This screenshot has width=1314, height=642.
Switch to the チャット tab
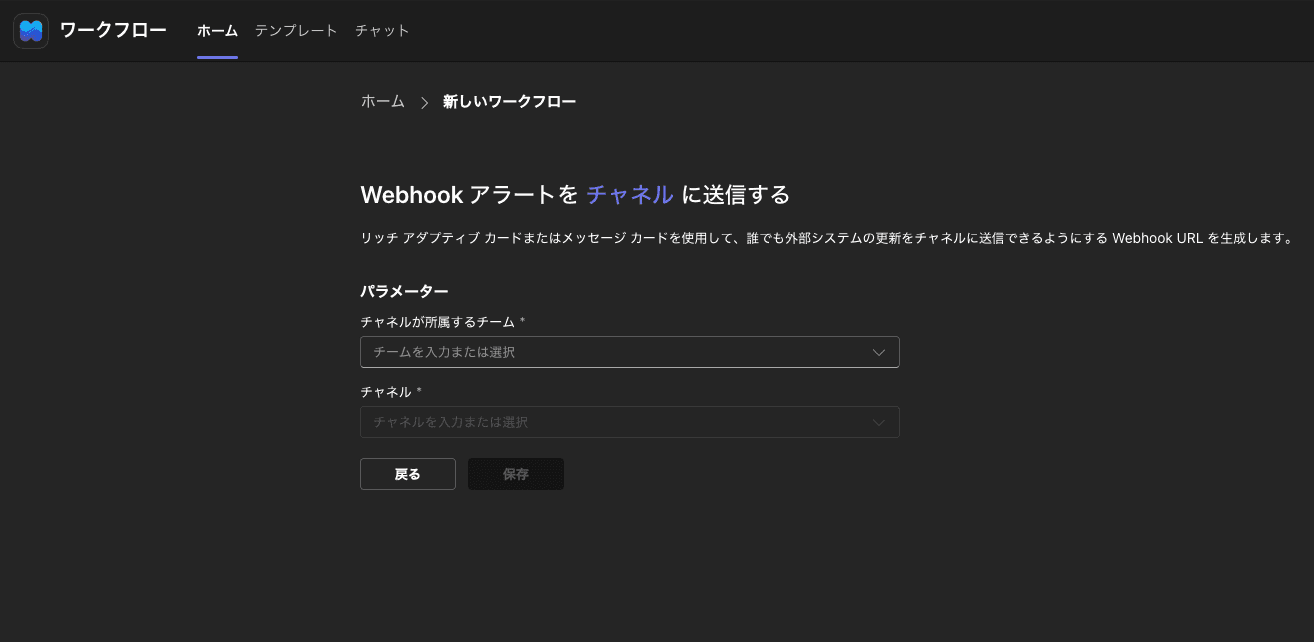[x=382, y=31]
